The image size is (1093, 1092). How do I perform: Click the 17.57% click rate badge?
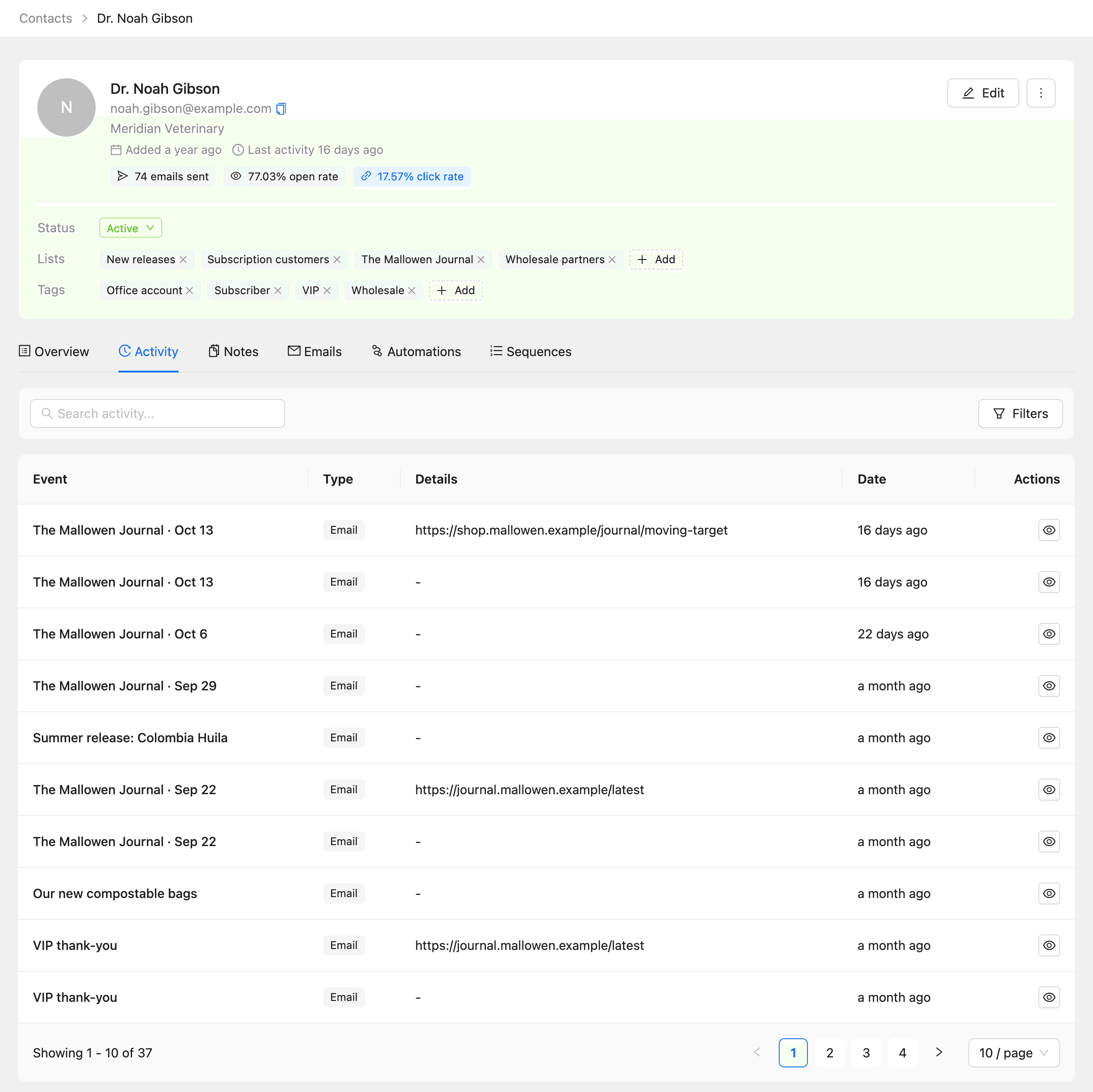[x=412, y=177]
